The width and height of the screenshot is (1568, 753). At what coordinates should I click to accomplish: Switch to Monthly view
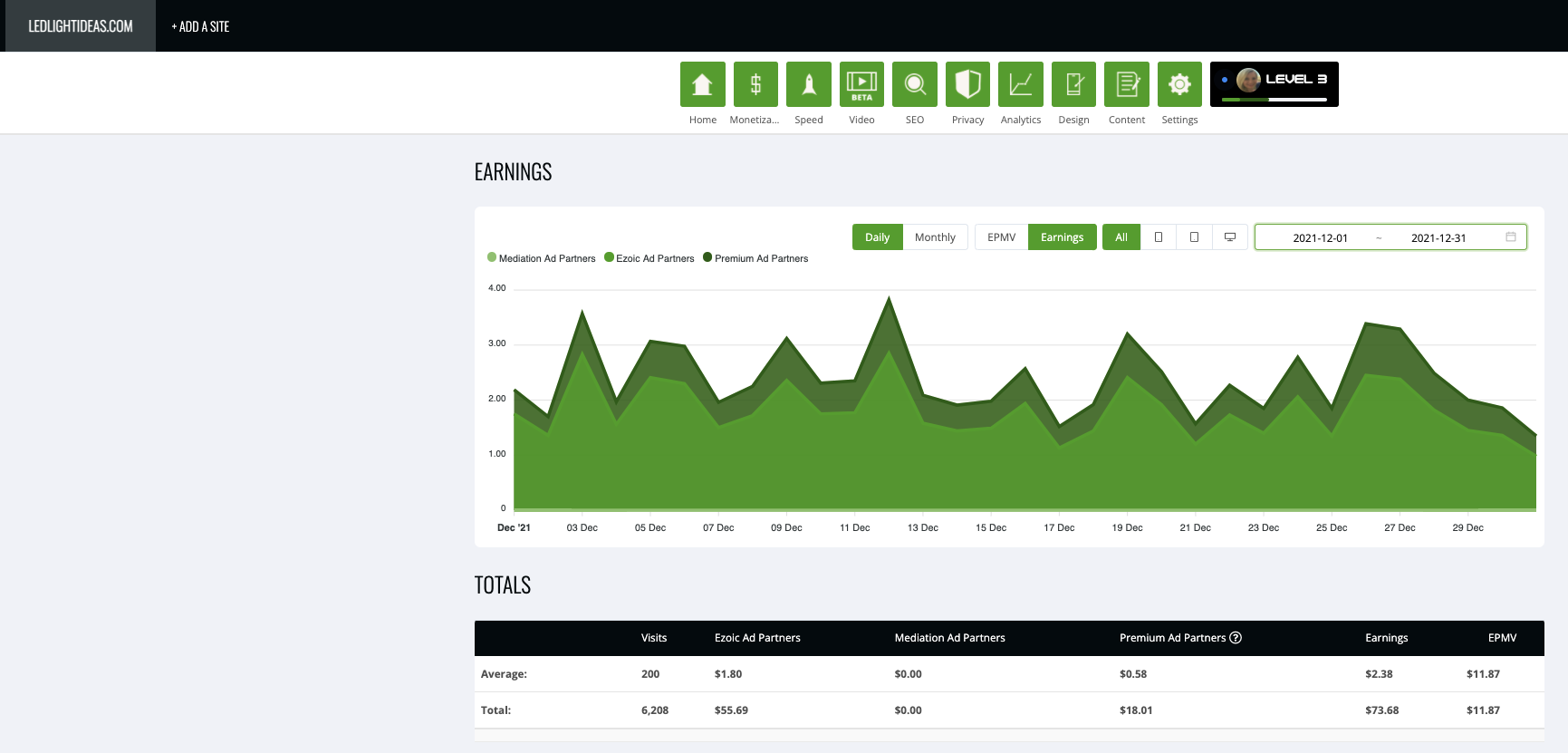coord(935,237)
